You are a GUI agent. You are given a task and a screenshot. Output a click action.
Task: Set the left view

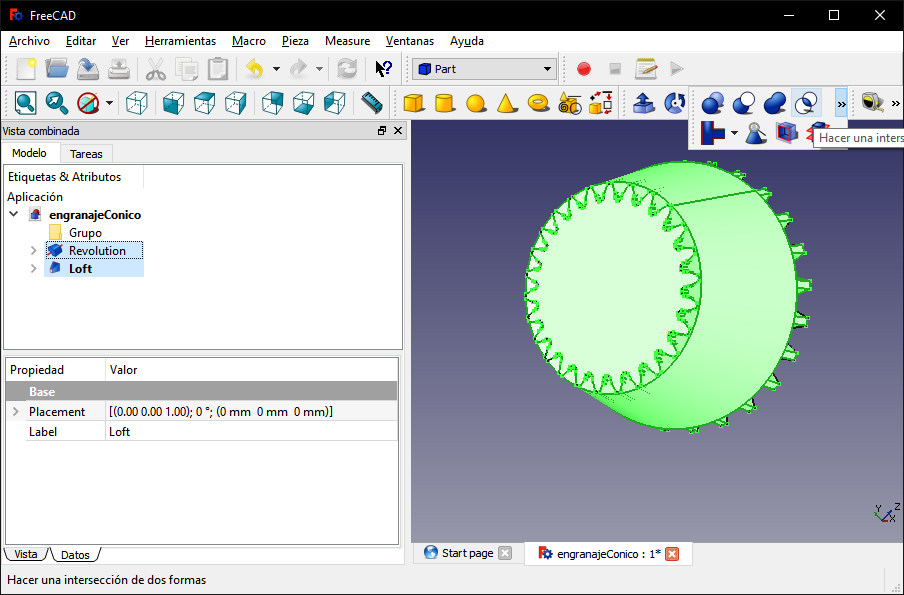[335, 103]
